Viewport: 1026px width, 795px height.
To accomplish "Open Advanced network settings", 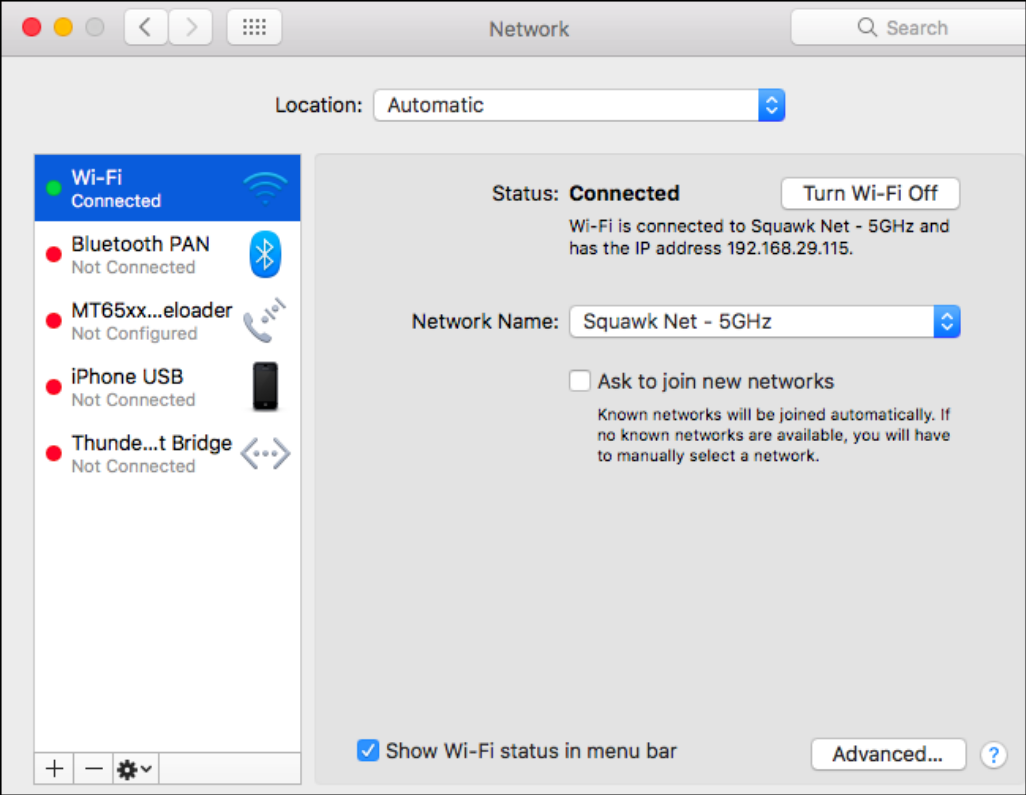I will coord(887,755).
